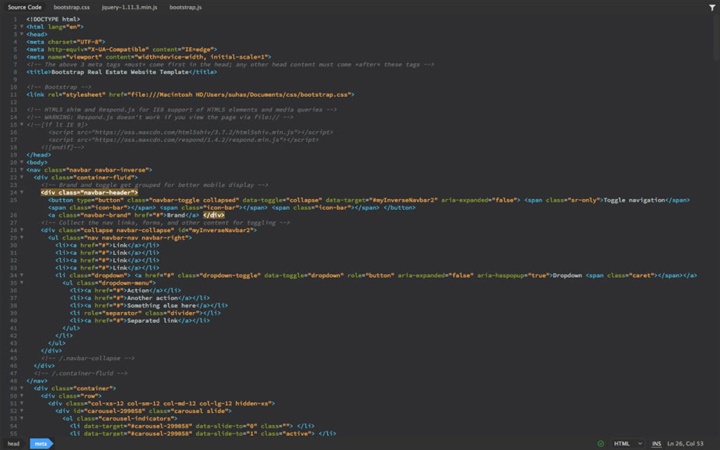
Task: Click the Something else here line
Action: coord(149,305)
